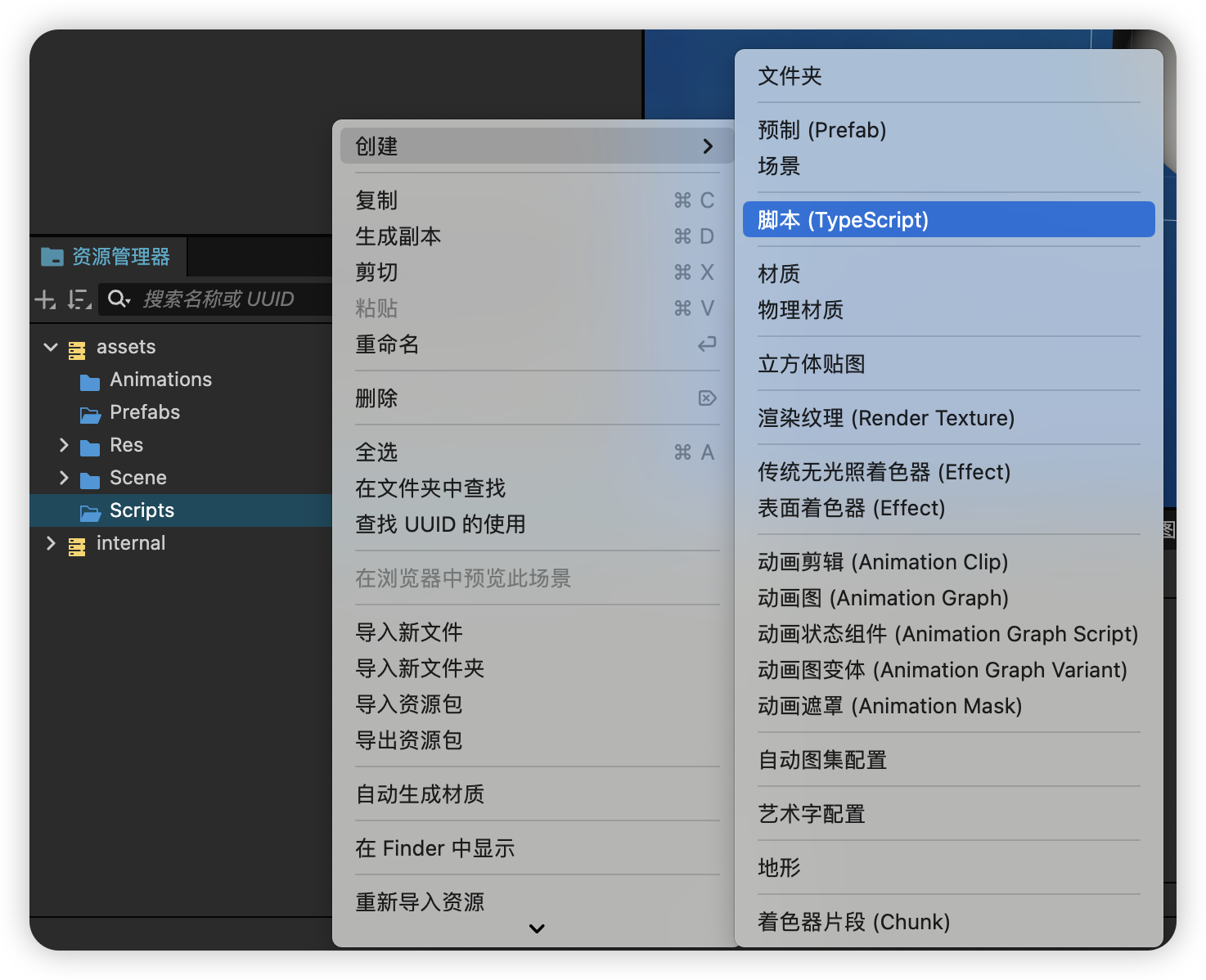This screenshot has width=1206, height=980.
Task: Select 动画剪辑 (Animation Clip) option
Action: 883,562
